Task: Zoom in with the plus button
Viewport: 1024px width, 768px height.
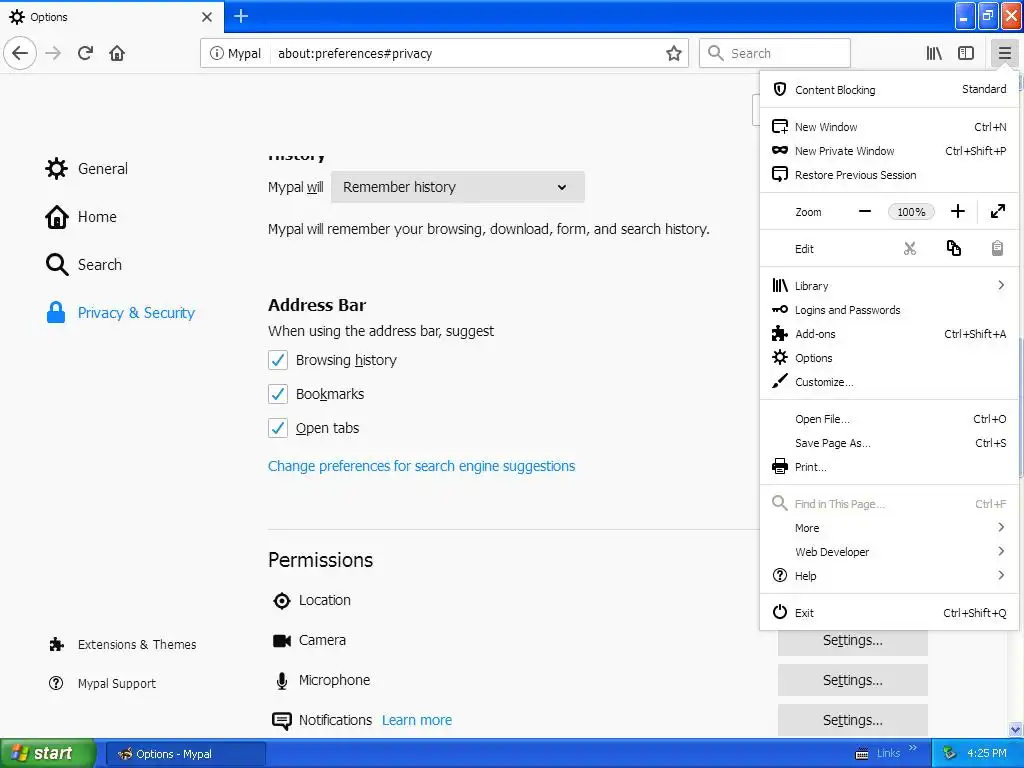Action: pyautogui.click(x=957, y=212)
